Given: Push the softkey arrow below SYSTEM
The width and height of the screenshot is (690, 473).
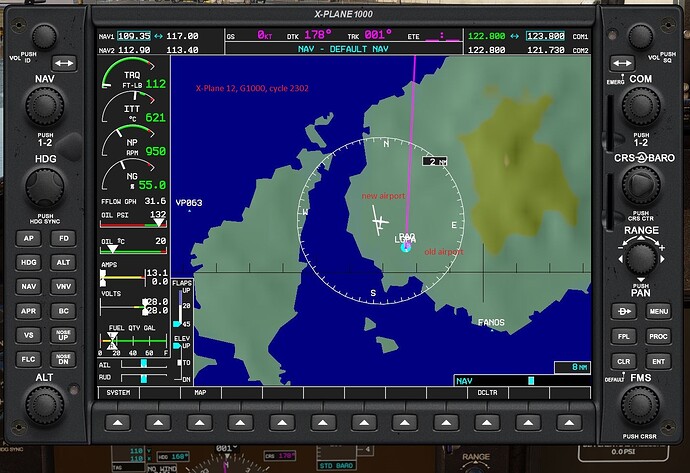Looking at the screenshot, I should pos(117,423).
